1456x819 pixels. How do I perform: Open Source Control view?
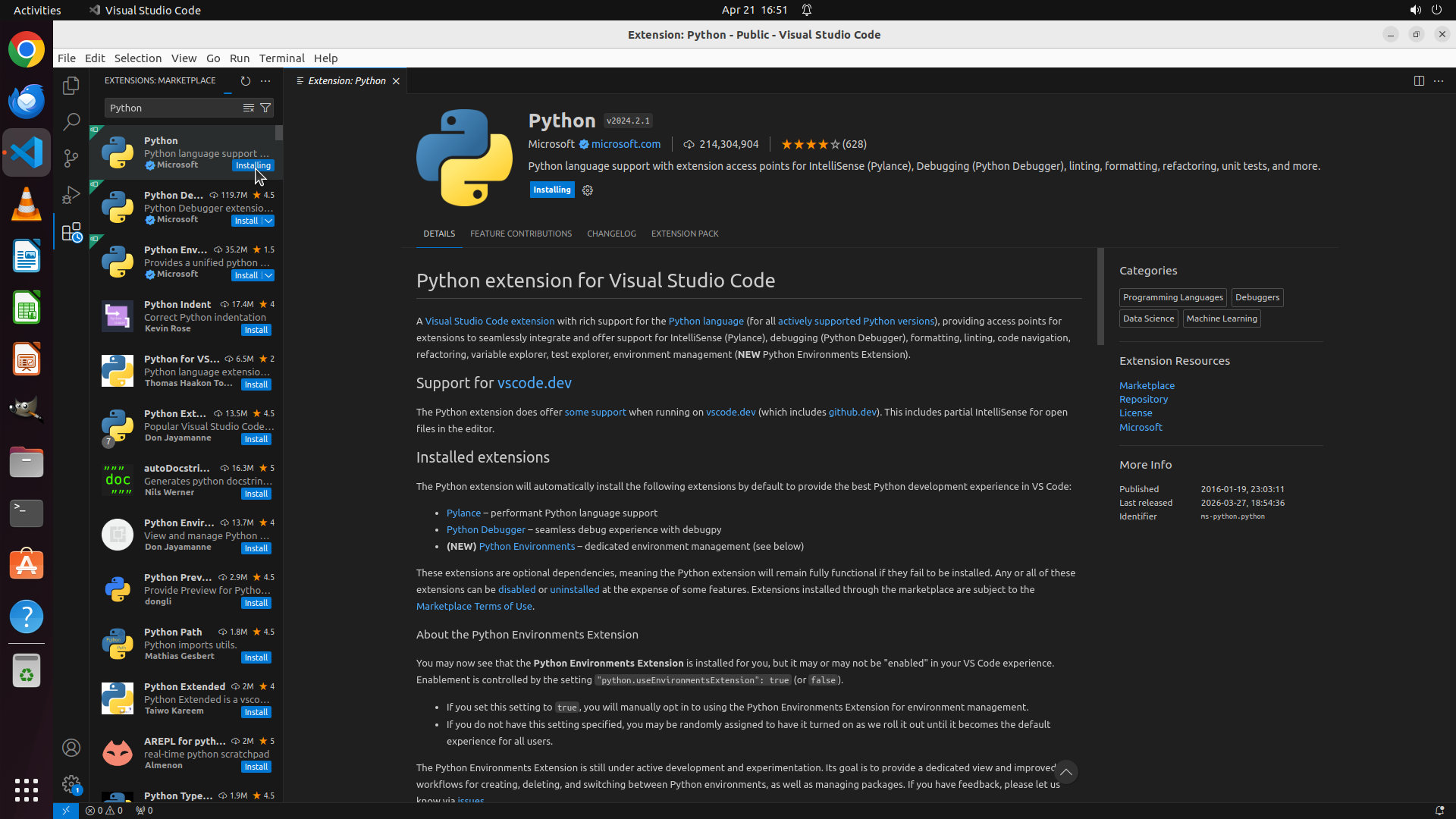point(71,158)
